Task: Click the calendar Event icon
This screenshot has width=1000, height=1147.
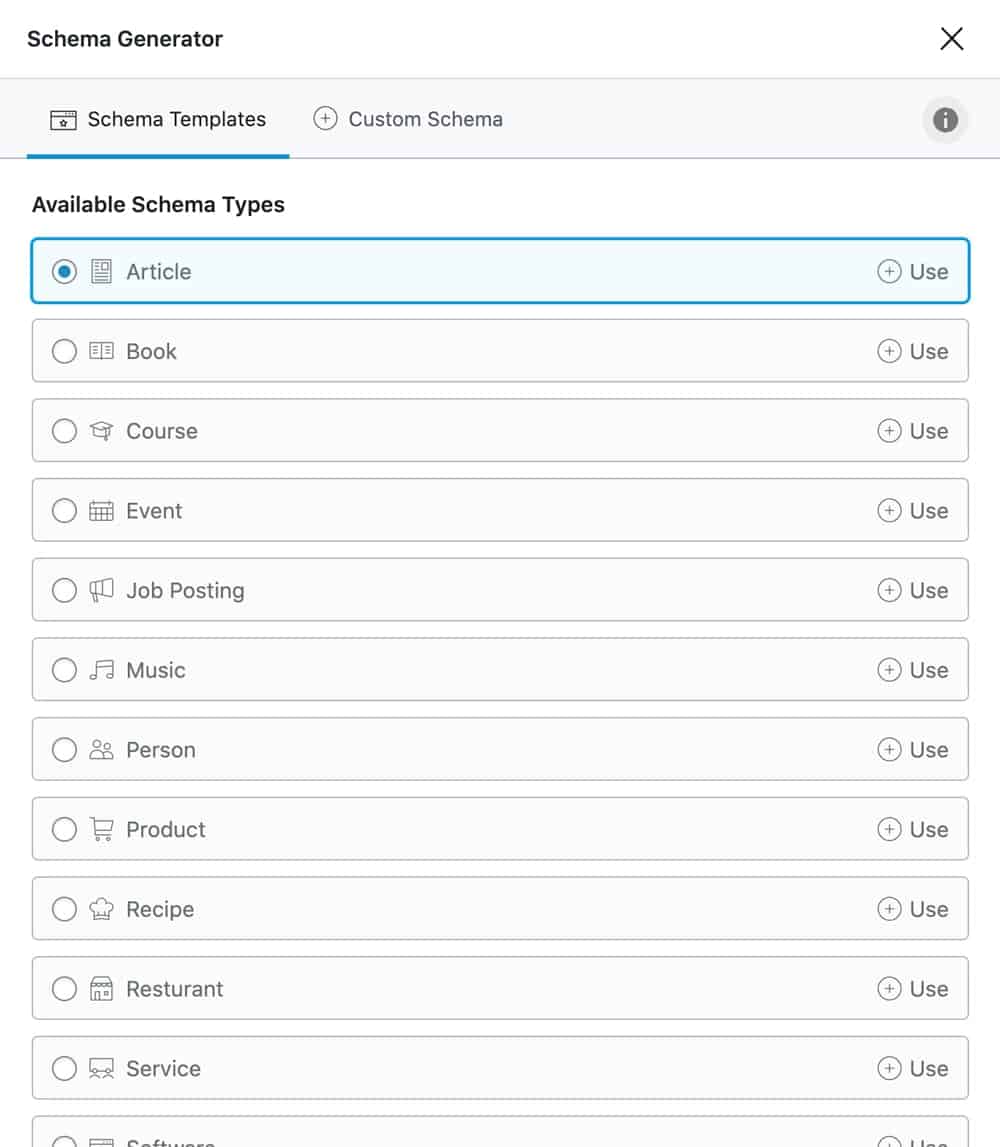Action: [x=101, y=510]
